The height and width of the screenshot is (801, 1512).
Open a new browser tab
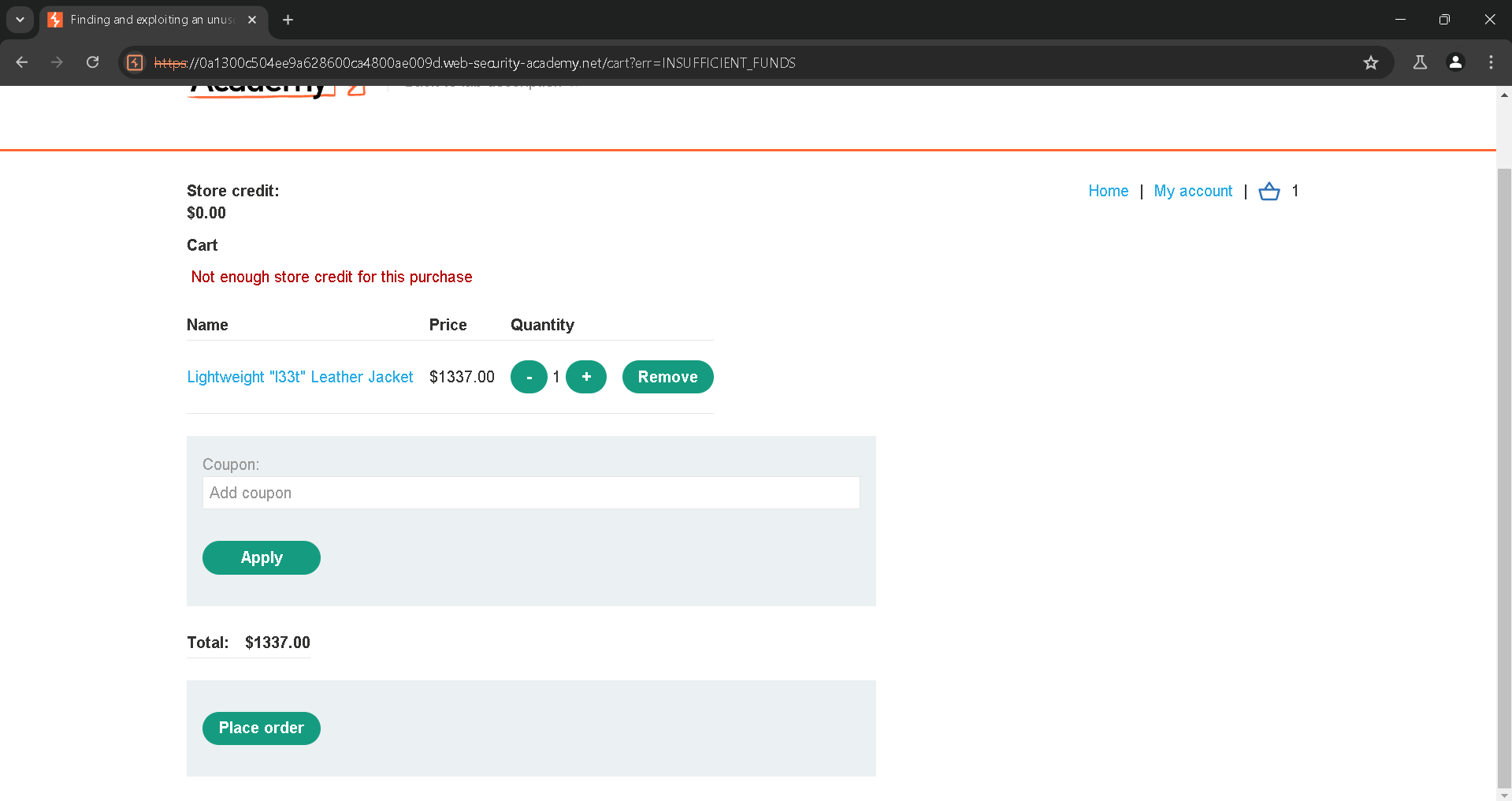[x=288, y=20]
